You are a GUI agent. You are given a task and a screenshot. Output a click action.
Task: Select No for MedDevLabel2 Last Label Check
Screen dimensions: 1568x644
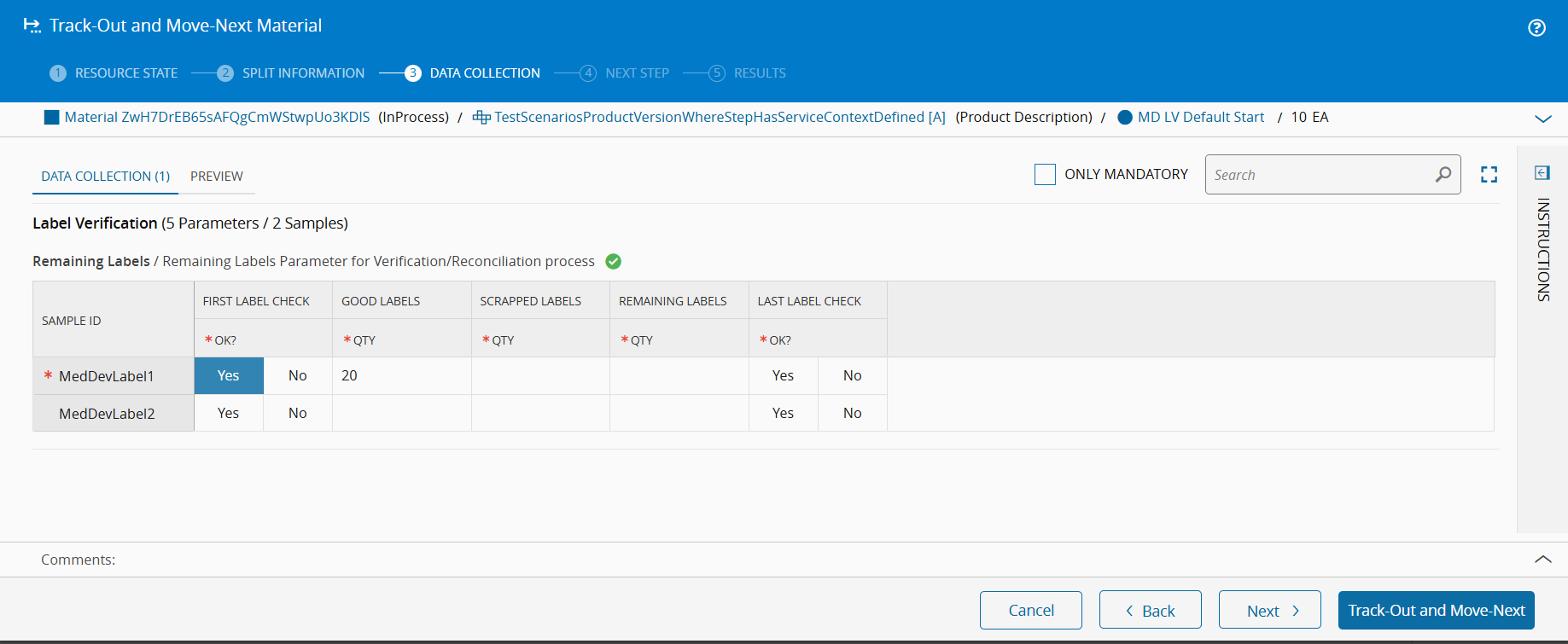pos(853,413)
